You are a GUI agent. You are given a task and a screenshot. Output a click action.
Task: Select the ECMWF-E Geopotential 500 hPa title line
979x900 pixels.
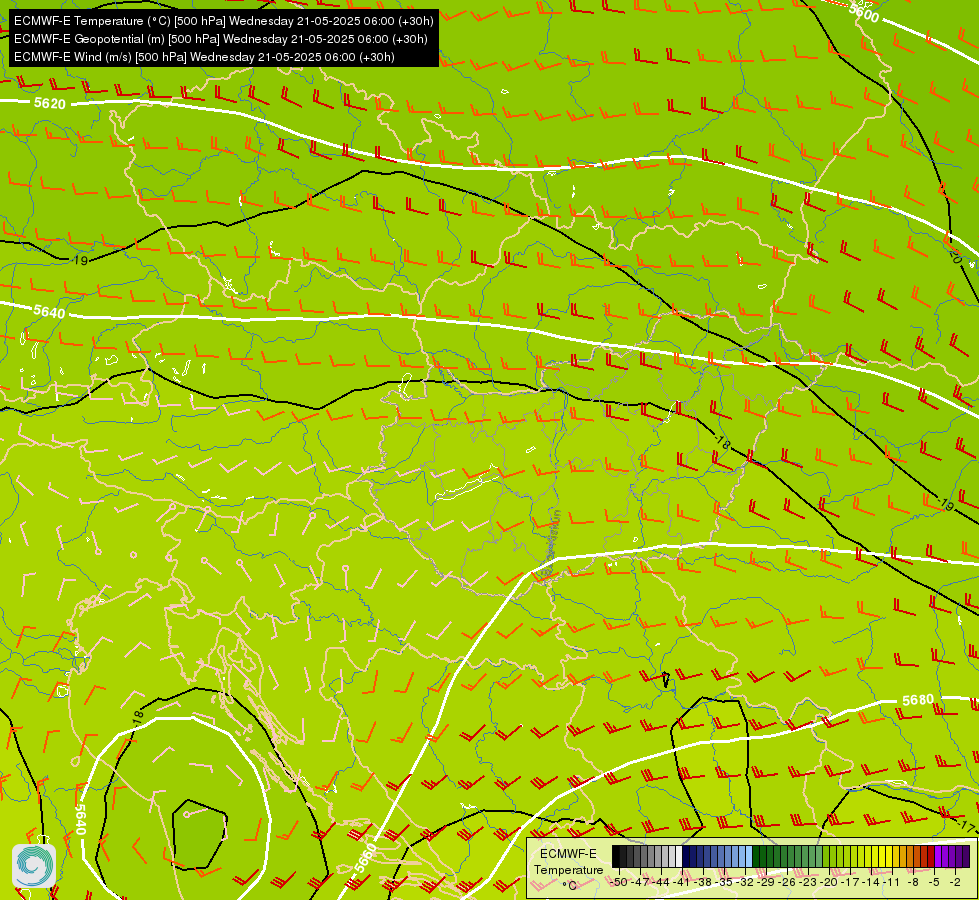pos(220,39)
